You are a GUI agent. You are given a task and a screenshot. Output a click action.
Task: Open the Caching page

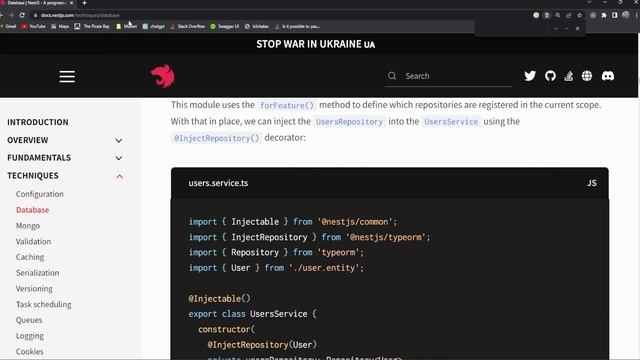pos(30,257)
